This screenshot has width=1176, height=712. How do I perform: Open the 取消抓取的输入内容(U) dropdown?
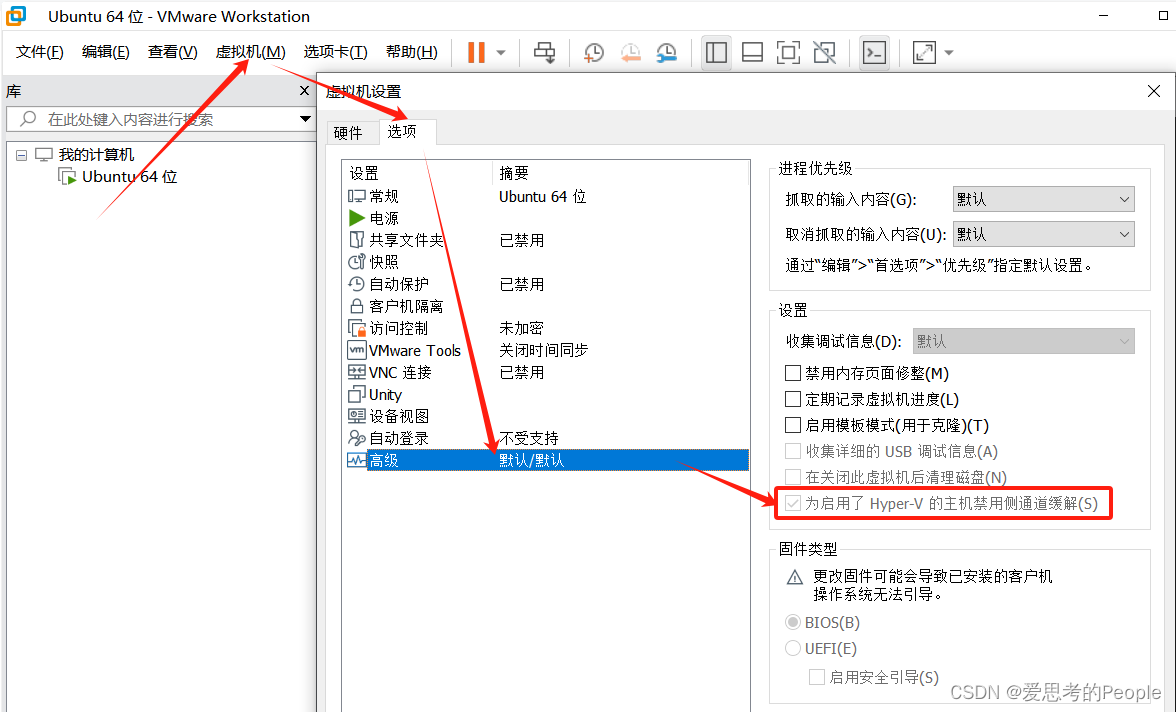[1043, 234]
